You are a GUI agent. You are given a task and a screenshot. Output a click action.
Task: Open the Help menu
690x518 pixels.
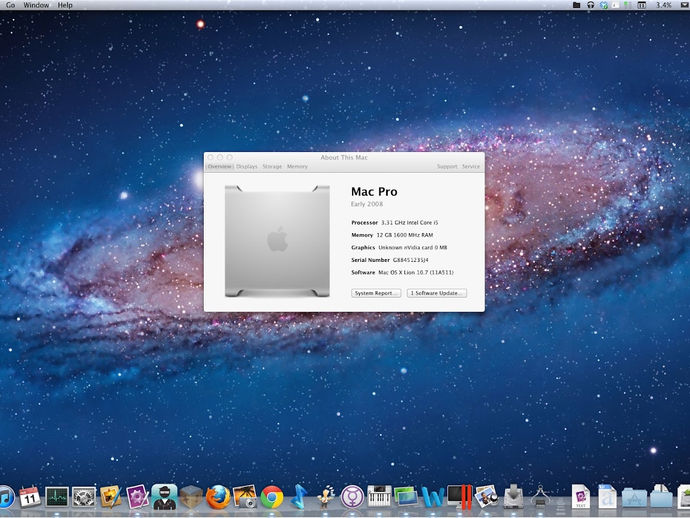click(65, 5)
